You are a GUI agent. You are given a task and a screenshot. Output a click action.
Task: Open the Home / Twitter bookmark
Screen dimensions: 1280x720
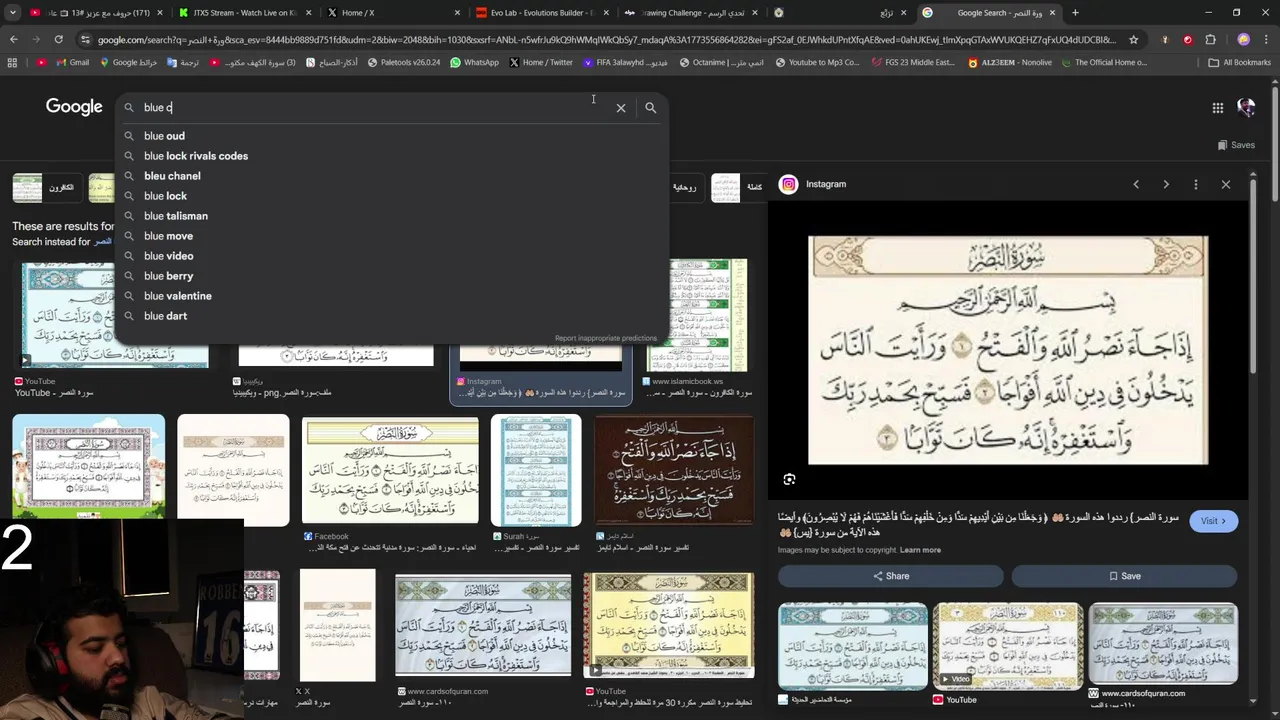[541, 62]
